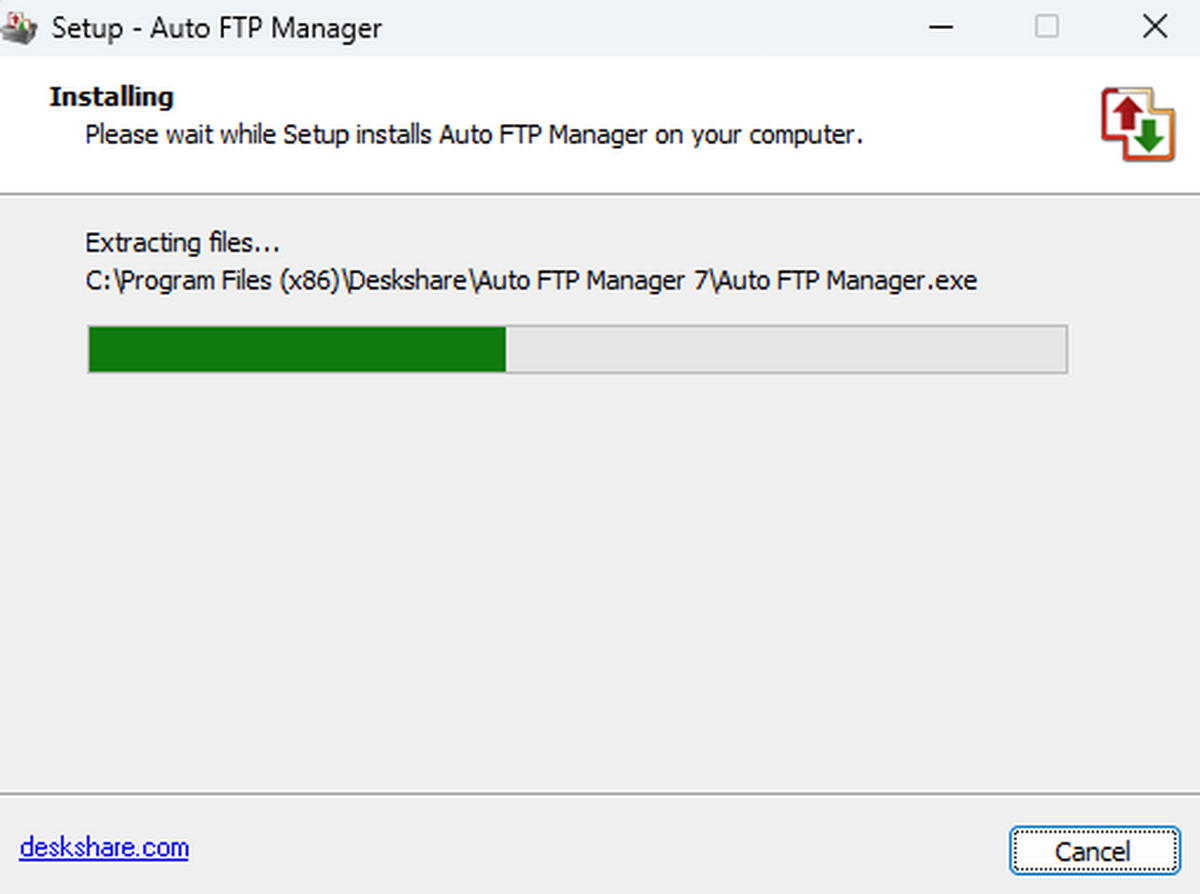Click the bold "Installing" heading
Image resolution: width=1200 pixels, height=894 pixels.
coord(111,97)
